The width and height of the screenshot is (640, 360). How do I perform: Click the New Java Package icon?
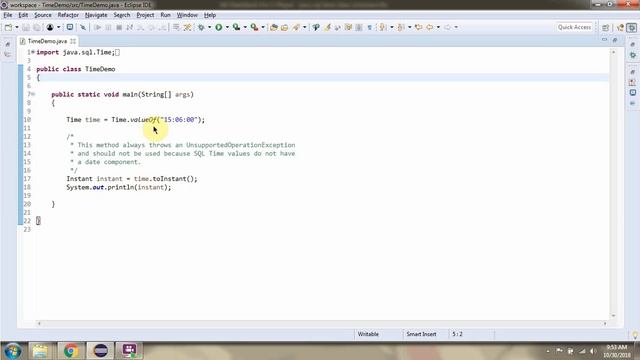click(274, 27)
